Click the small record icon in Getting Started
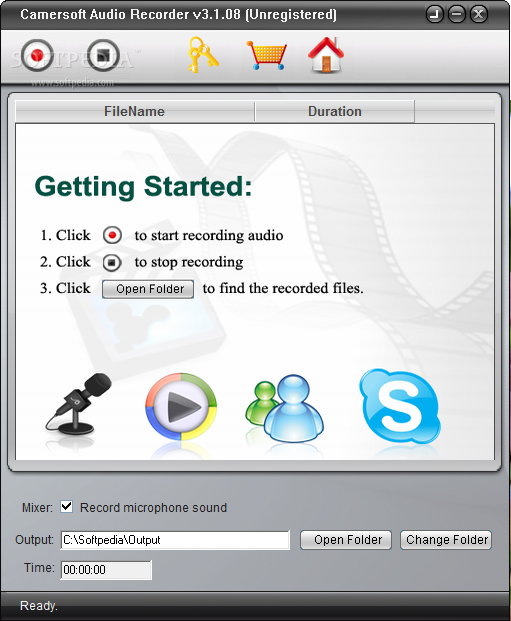 tap(112, 235)
